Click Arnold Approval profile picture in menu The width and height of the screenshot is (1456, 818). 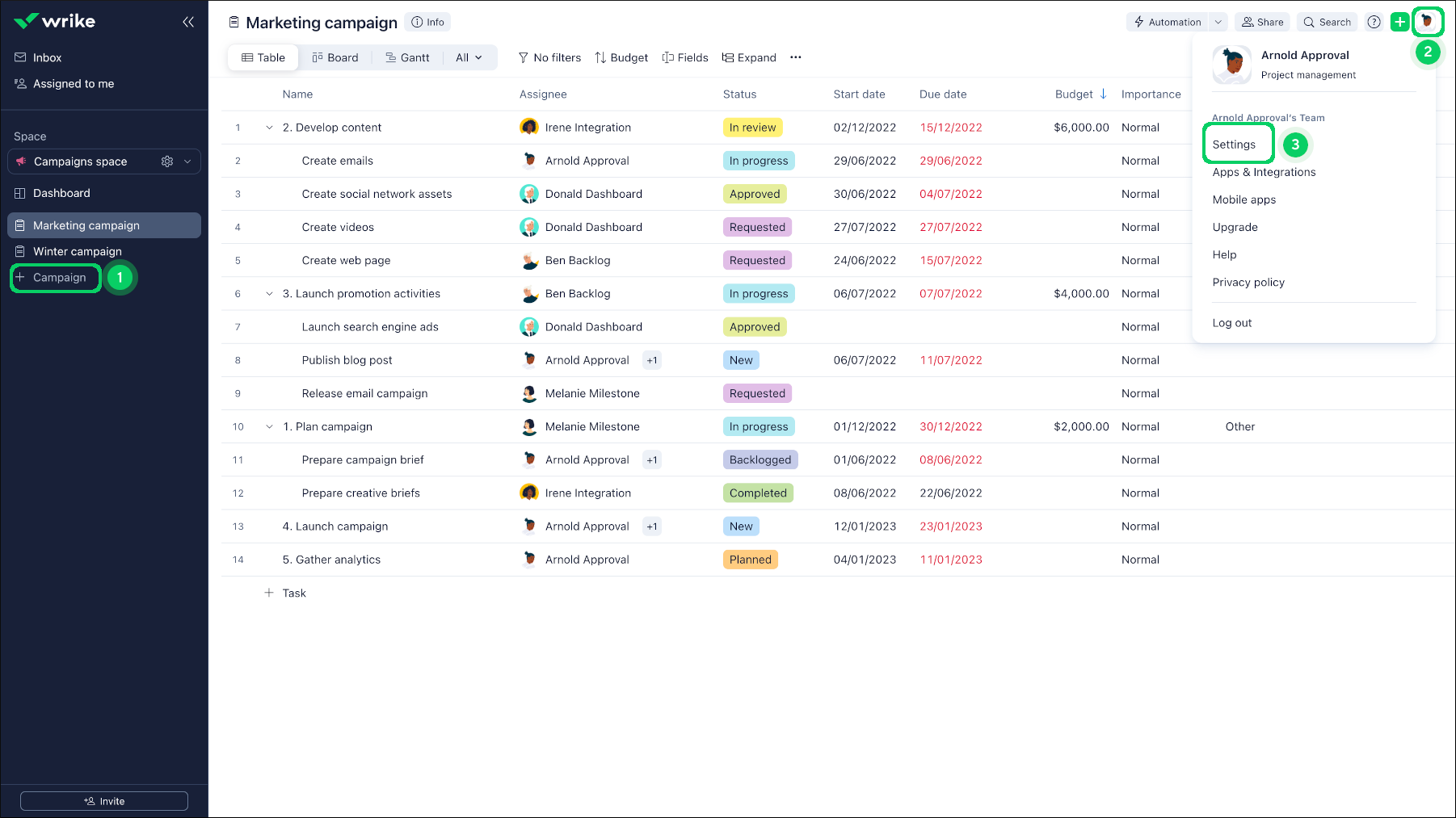point(1232,65)
